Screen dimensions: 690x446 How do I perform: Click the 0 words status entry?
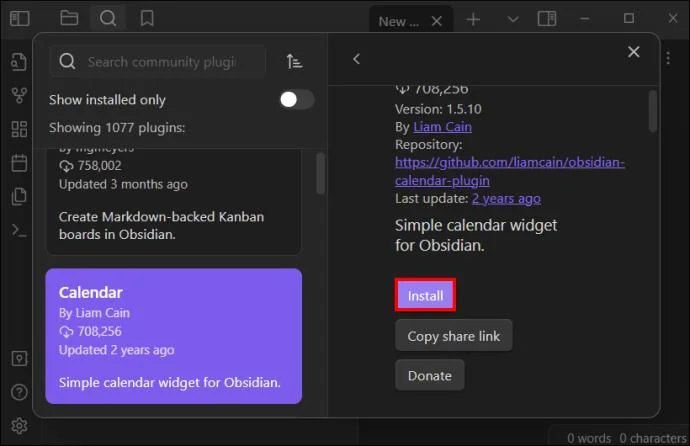coord(589,438)
